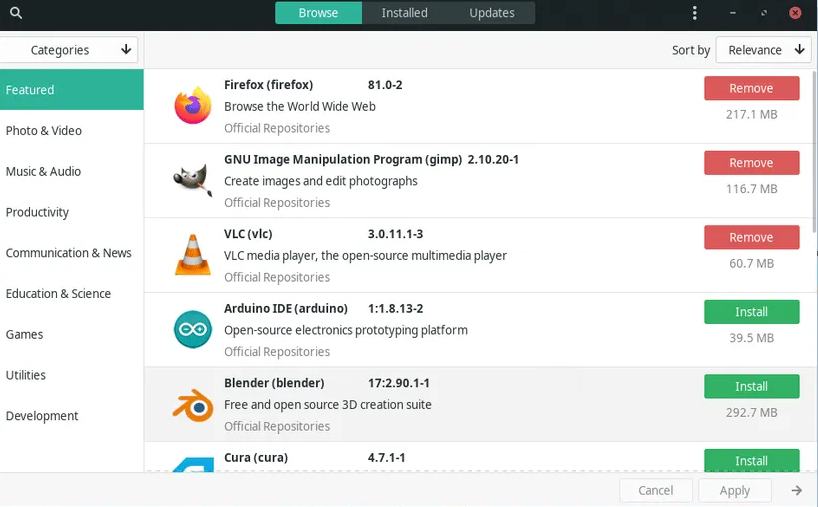Click the package list vertical scrollbar

(815, 151)
